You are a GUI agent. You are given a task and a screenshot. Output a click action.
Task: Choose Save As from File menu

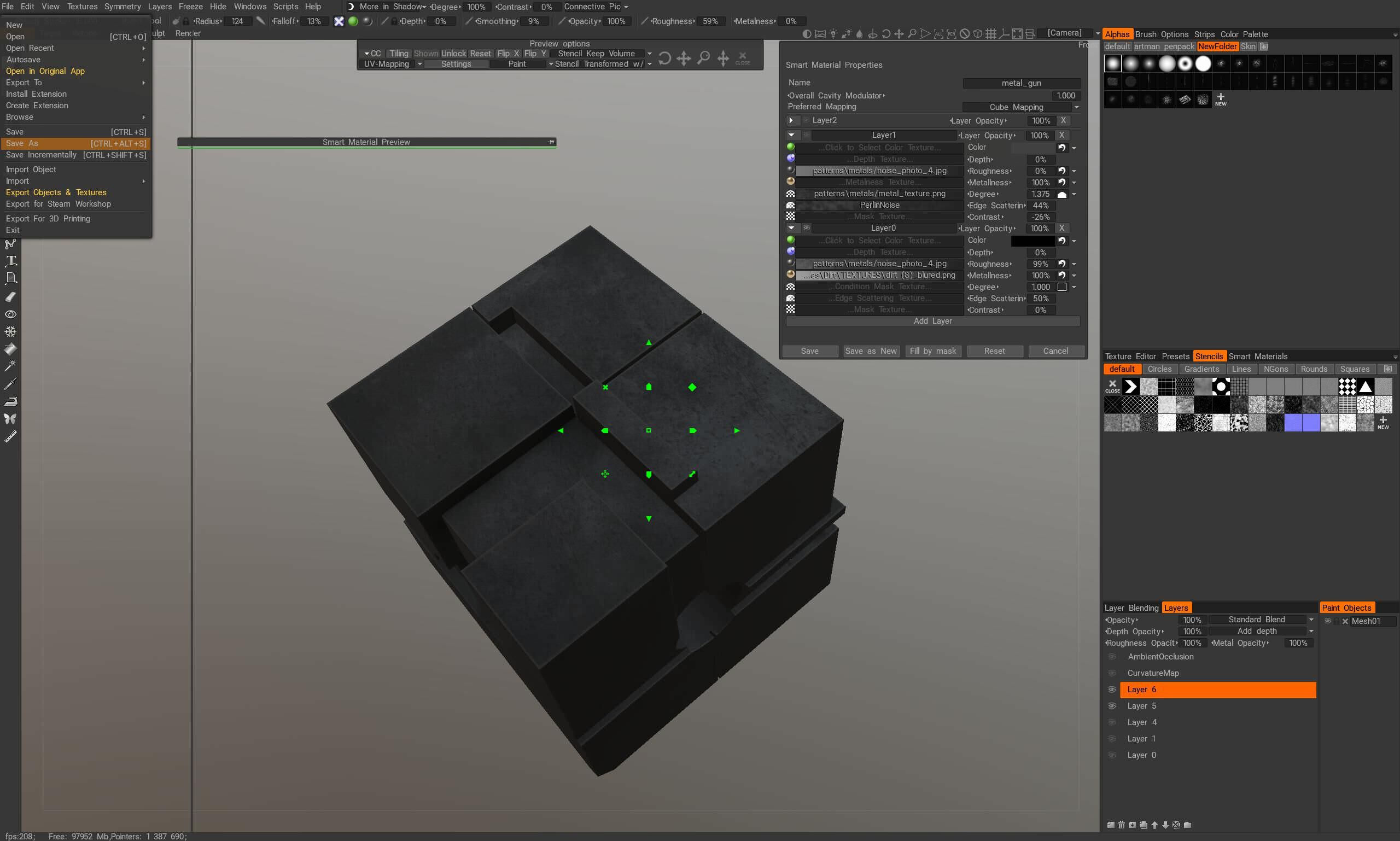click(x=76, y=143)
